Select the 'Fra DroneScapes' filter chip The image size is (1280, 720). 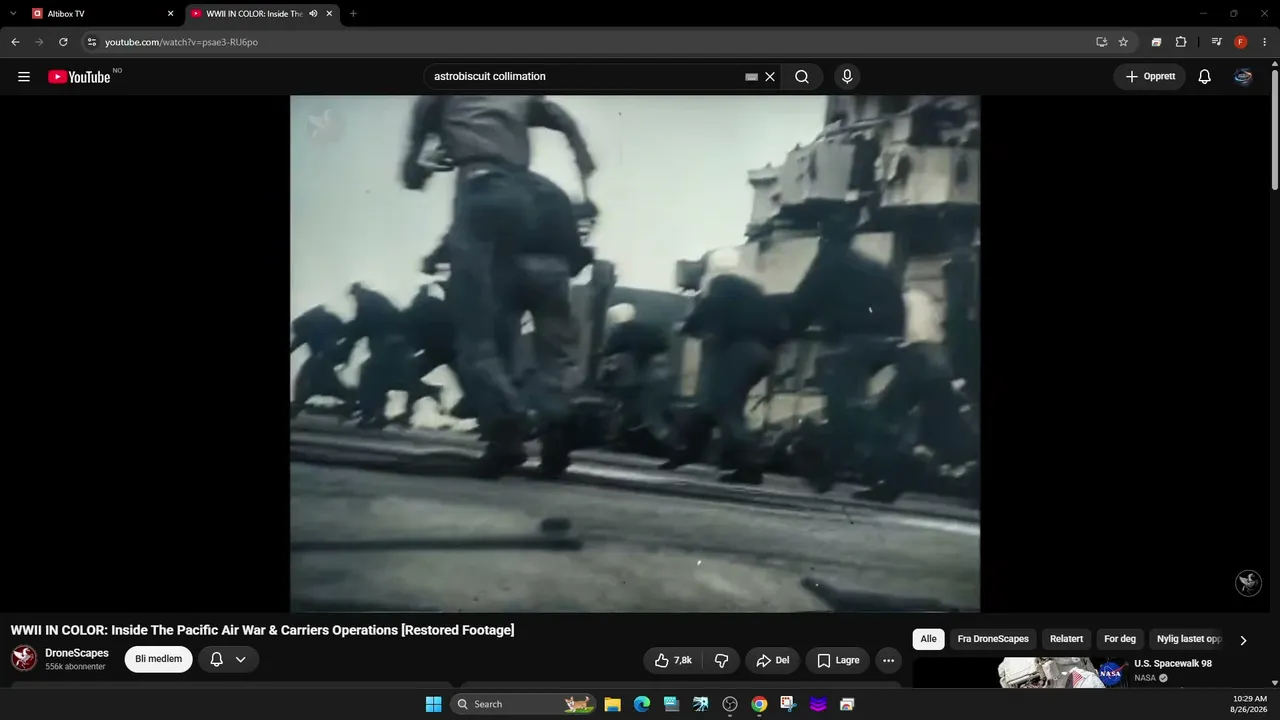[993, 639]
